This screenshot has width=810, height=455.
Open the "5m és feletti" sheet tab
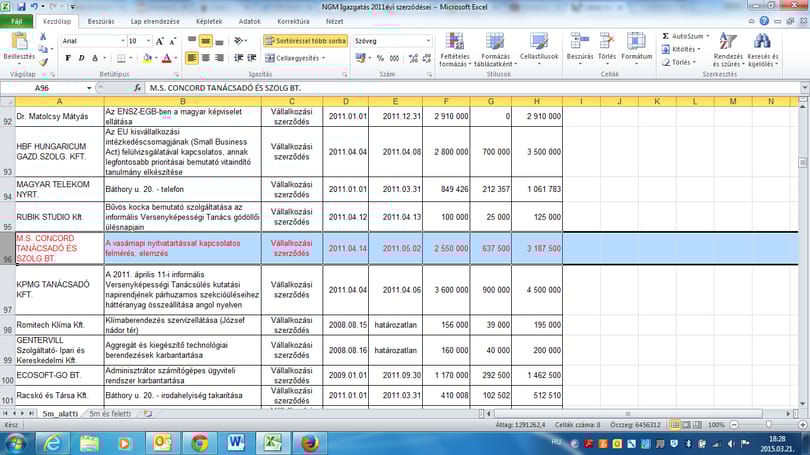point(110,414)
